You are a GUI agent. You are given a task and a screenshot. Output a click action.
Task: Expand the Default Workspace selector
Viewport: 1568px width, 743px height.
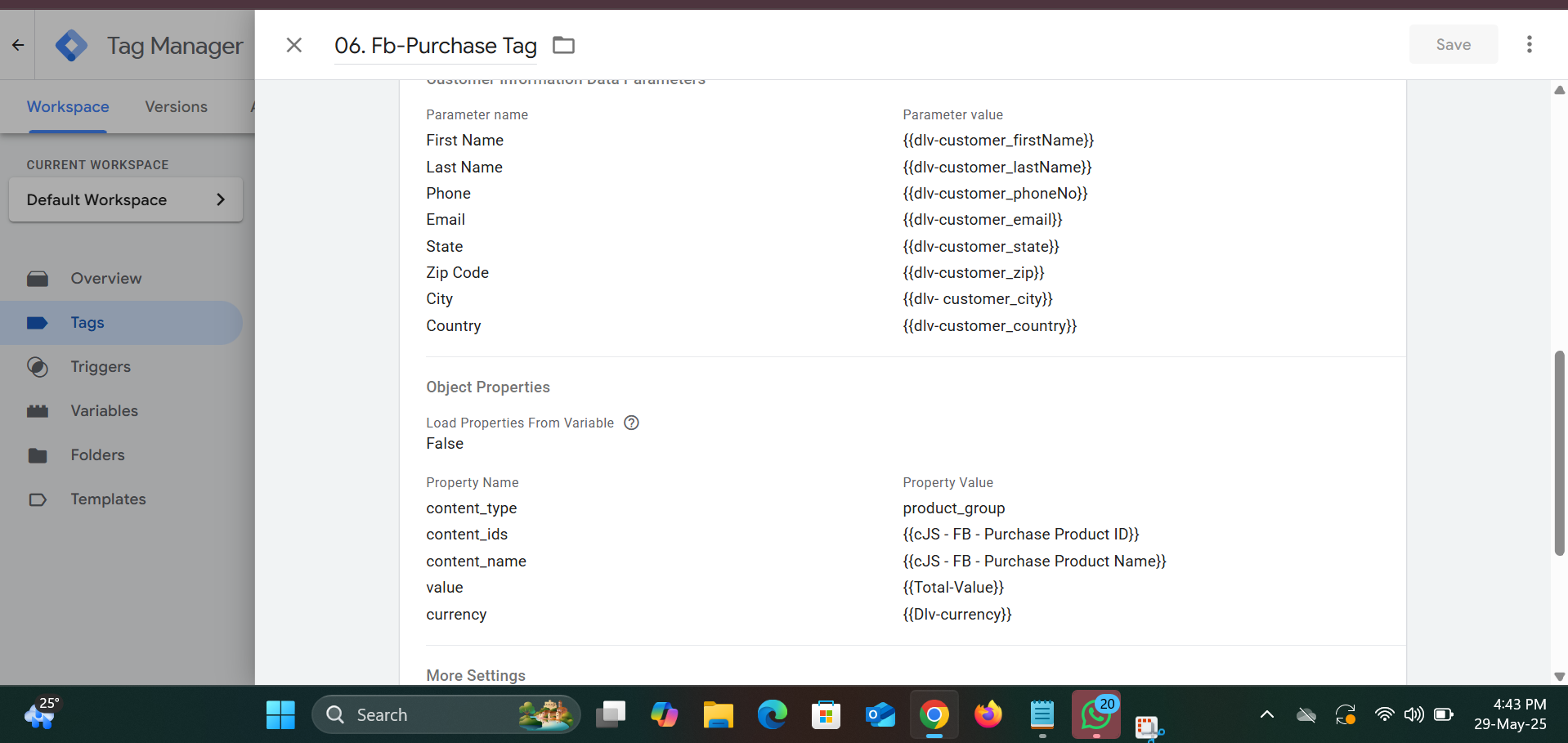(126, 199)
